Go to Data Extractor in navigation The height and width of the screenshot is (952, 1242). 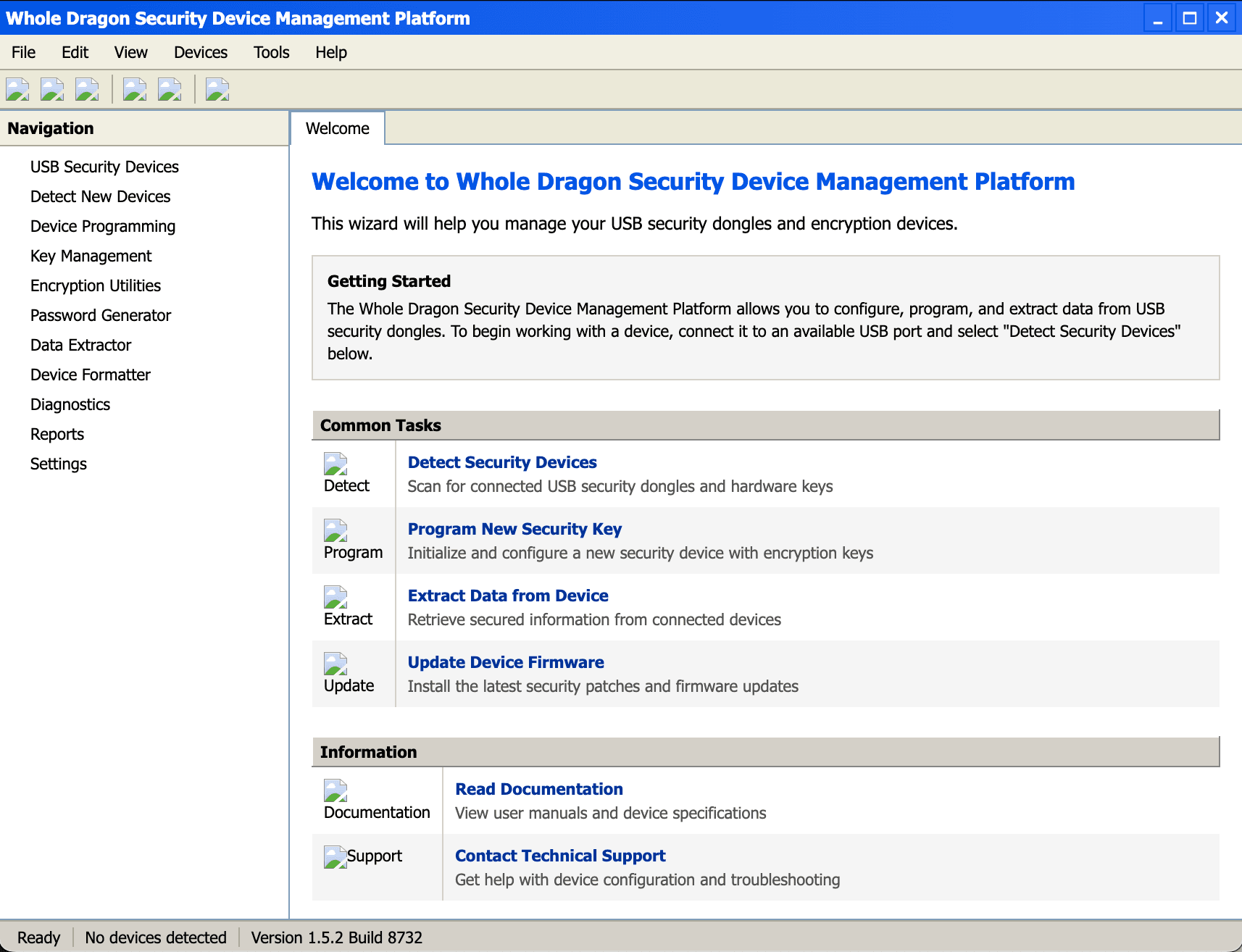(81, 345)
